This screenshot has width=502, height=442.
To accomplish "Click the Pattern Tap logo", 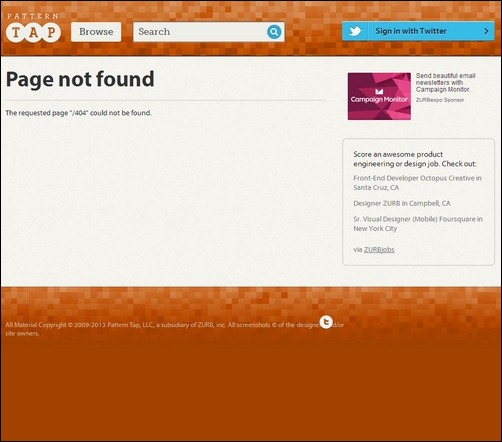I will tap(33, 28).
